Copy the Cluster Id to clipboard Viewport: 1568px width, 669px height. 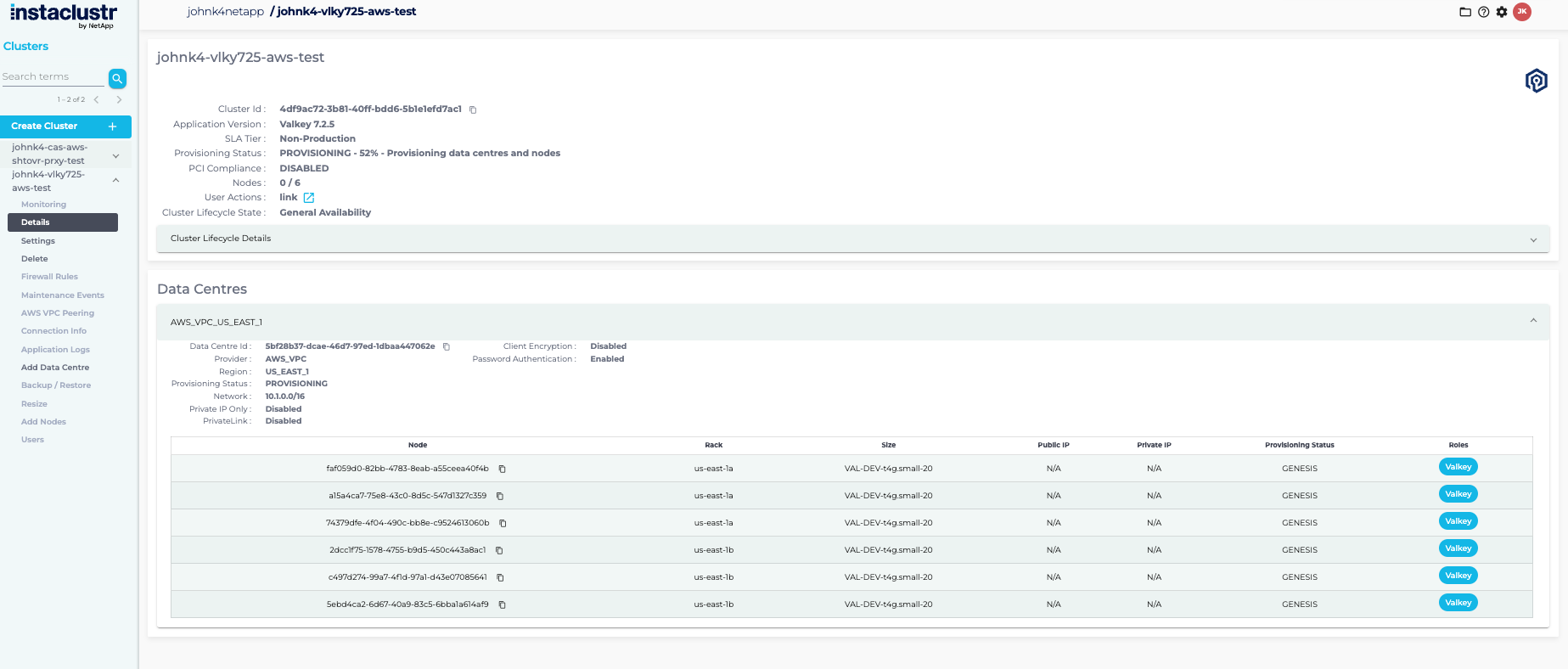coord(473,110)
